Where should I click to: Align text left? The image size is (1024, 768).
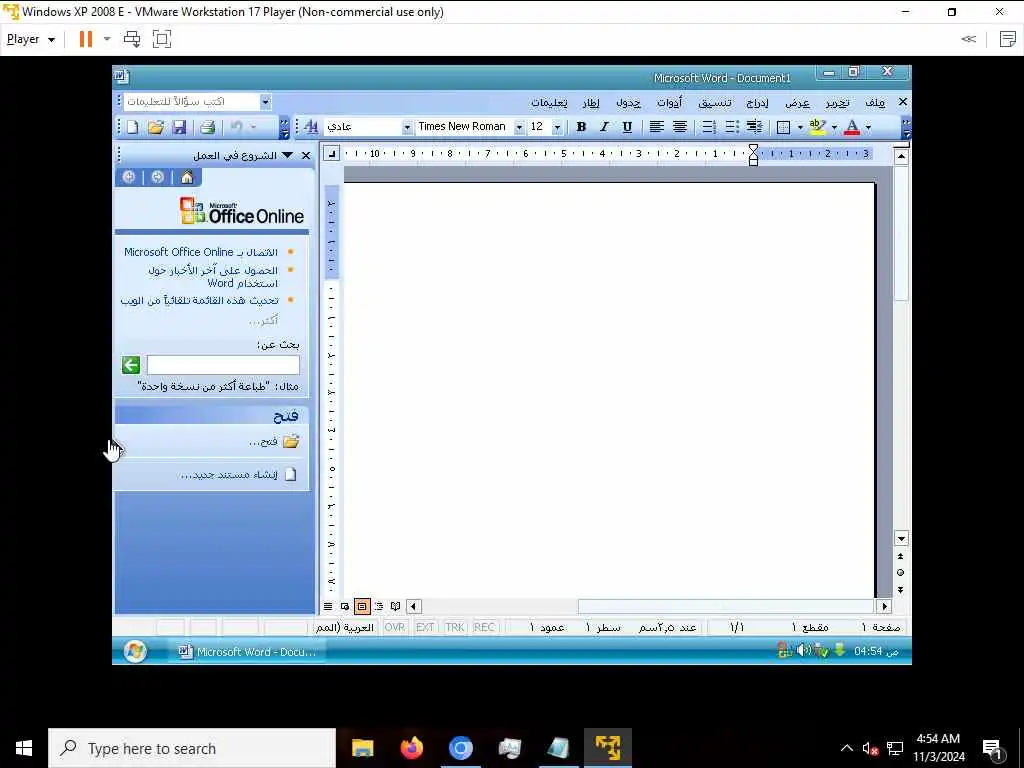(656, 127)
